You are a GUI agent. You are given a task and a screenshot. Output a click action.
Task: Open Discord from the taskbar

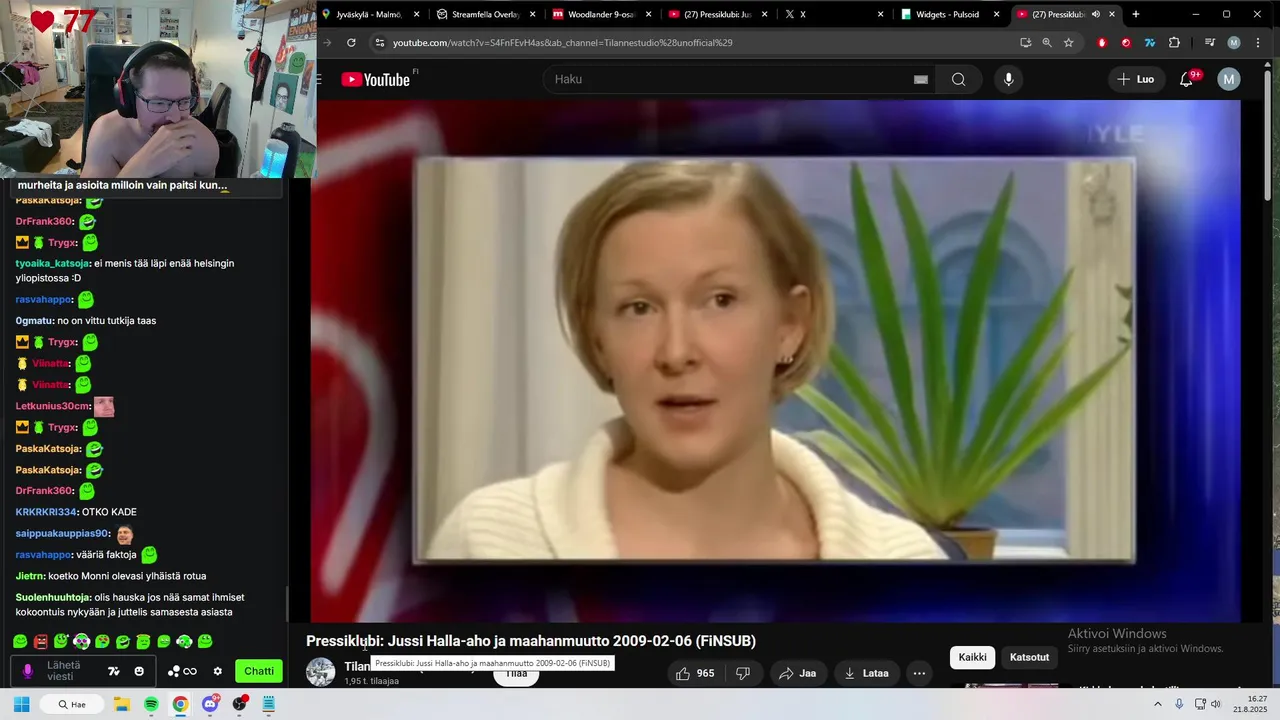pos(210,704)
